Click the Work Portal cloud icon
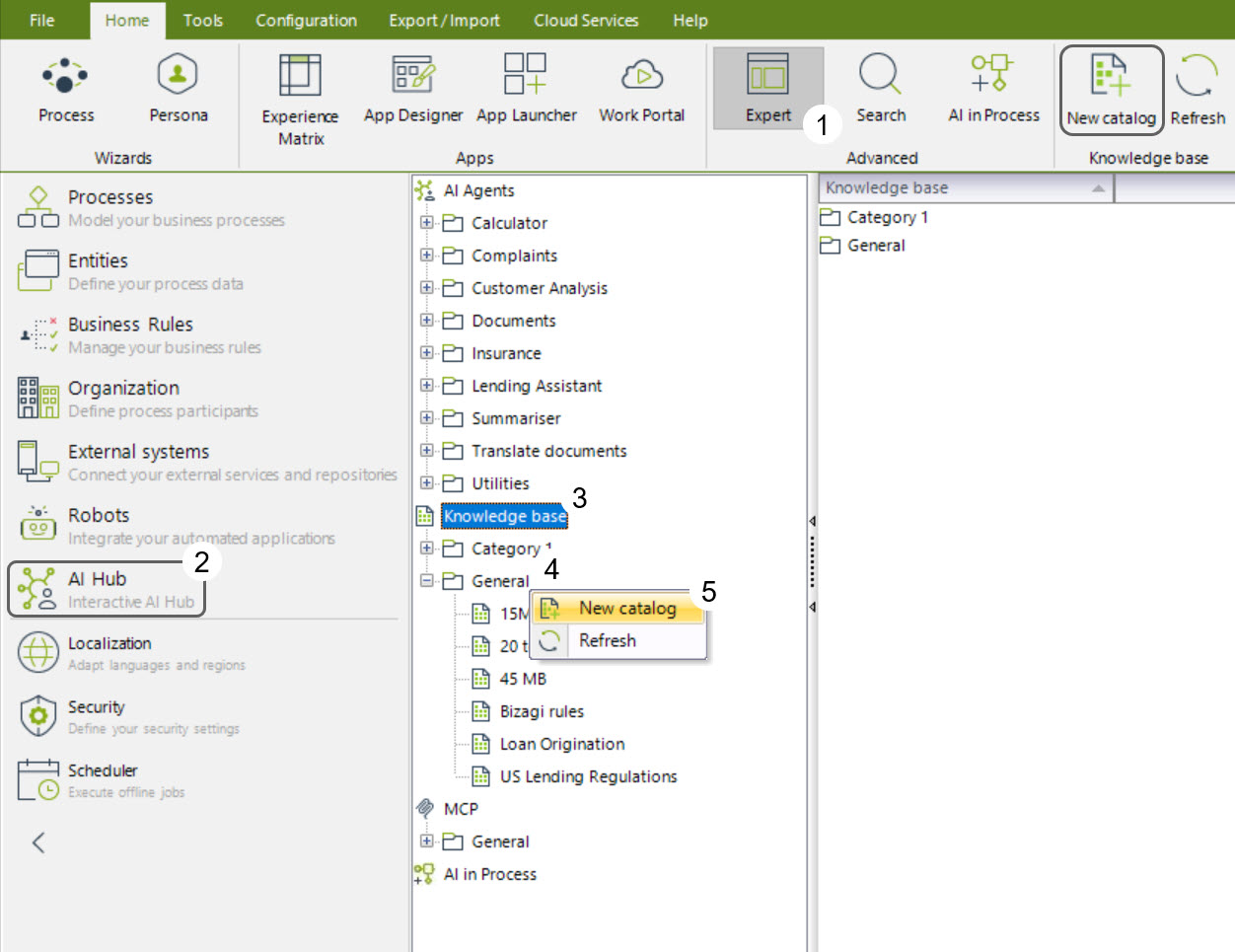The height and width of the screenshot is (952, 1235). click(x=641, y=77)
